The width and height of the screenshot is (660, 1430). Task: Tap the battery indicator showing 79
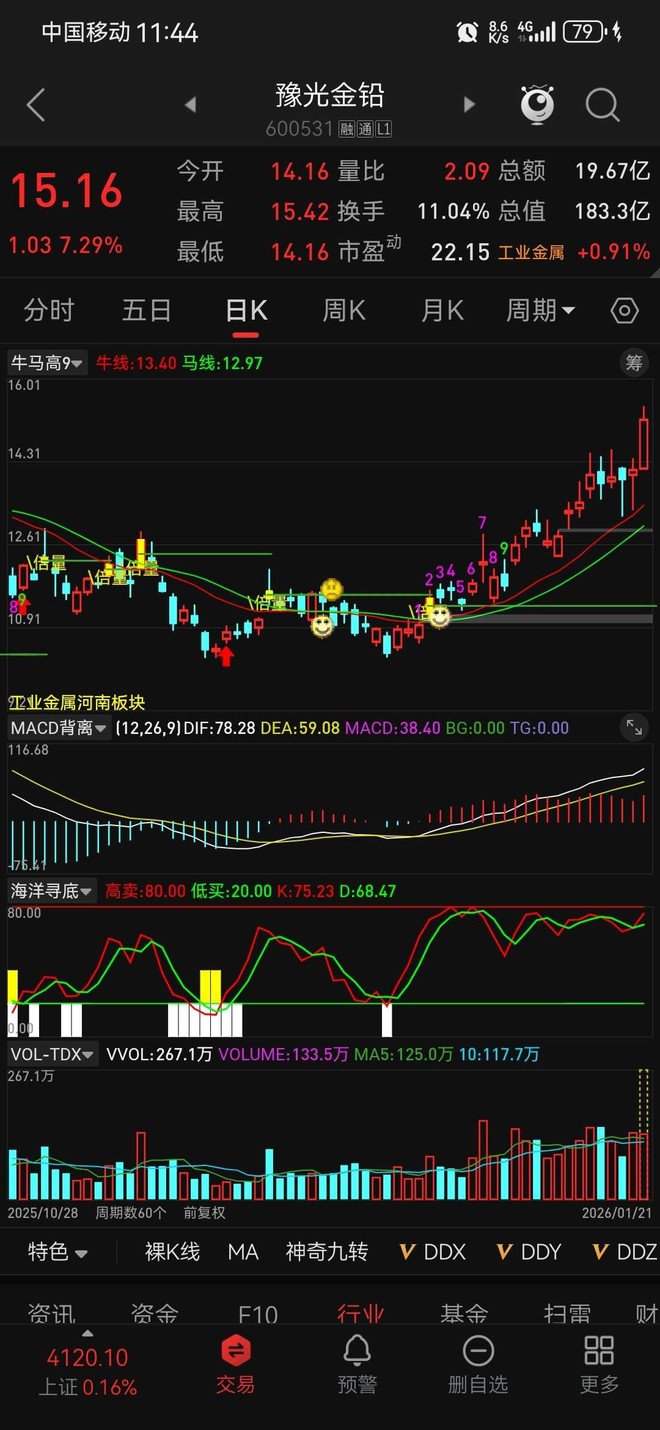tap(585, 32)
